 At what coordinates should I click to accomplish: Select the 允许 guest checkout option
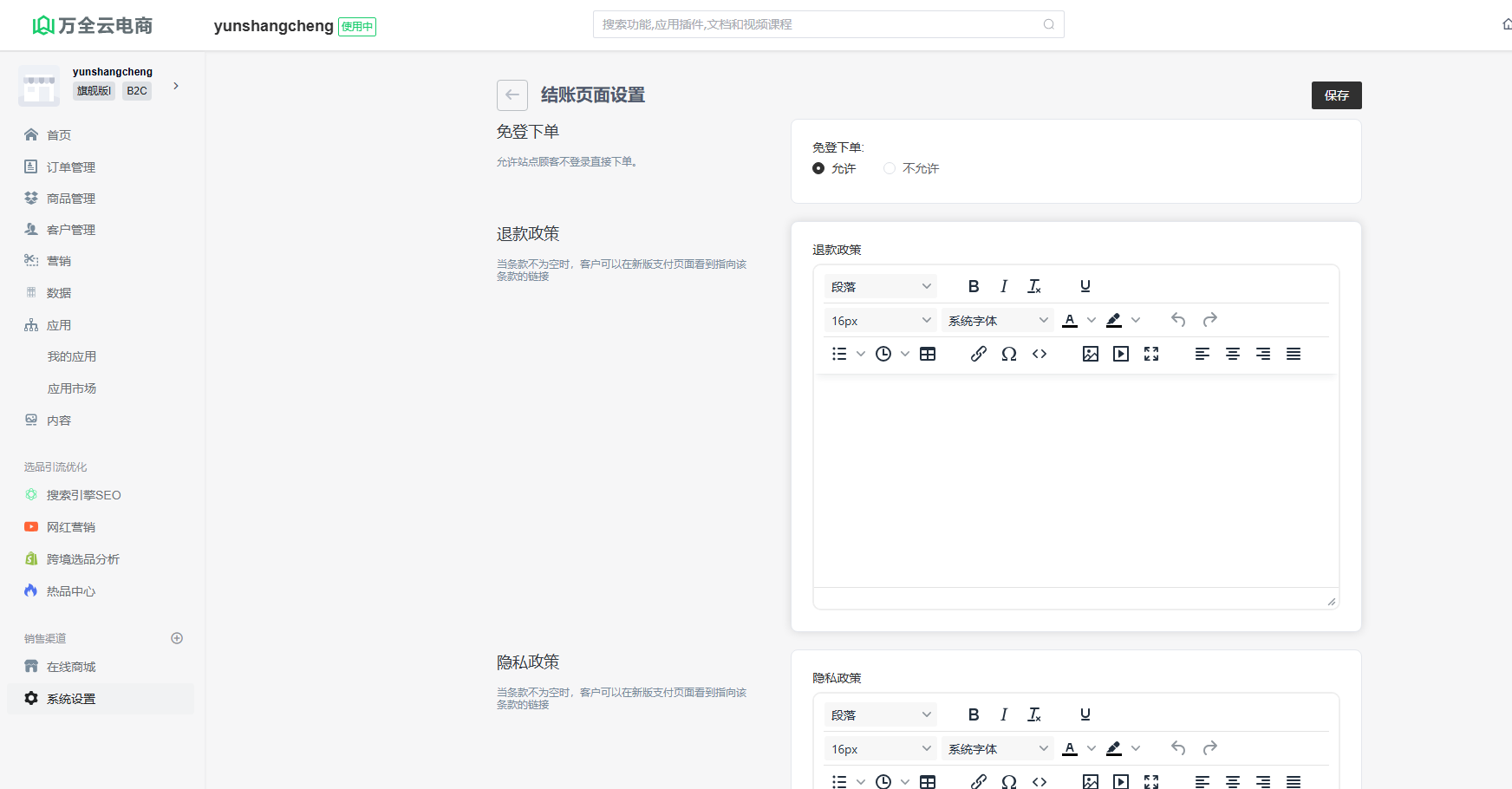tap(818, 168)
